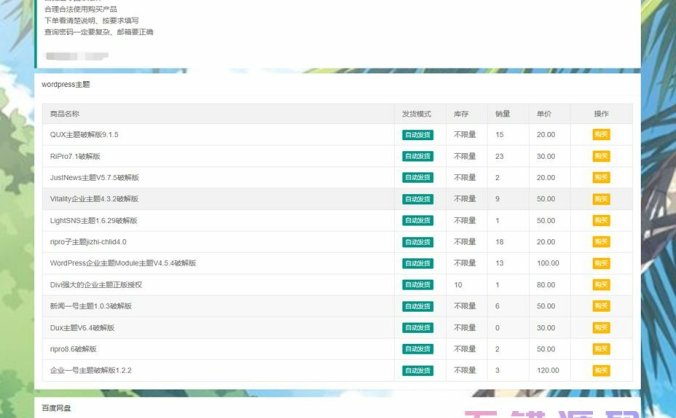Click the LightSNS主题1.6.29破解版 name
This screenshot has height=418, width=676.
[x=94, y=220]
